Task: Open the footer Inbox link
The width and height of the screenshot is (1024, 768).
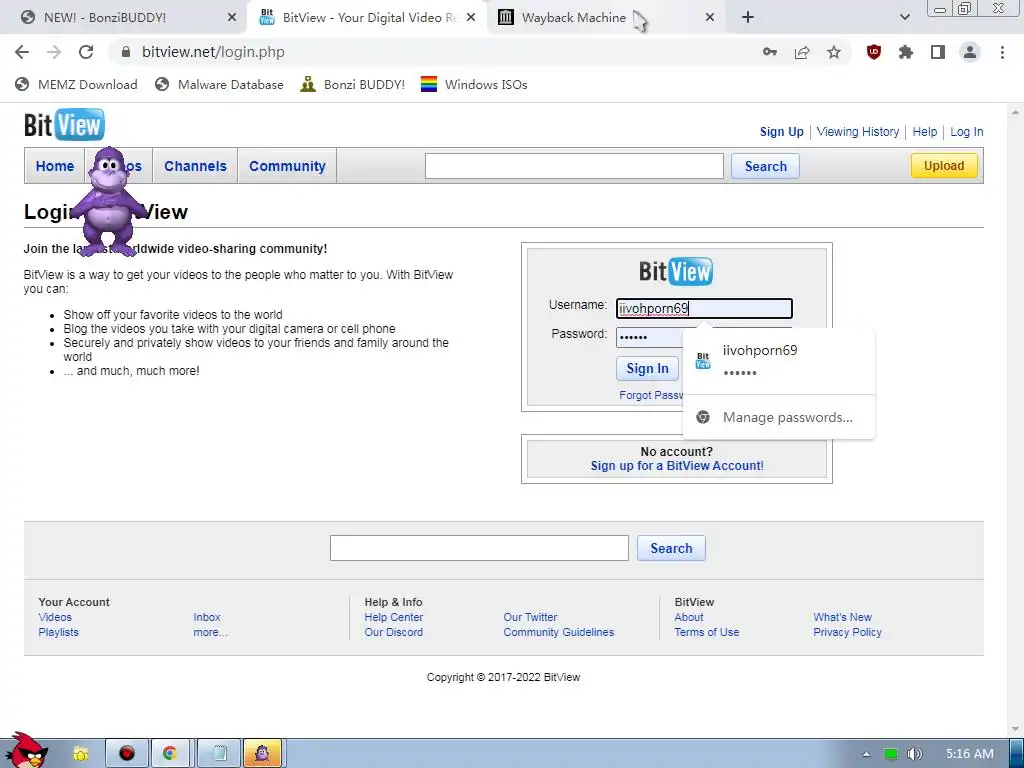Action: click(206, 617)
